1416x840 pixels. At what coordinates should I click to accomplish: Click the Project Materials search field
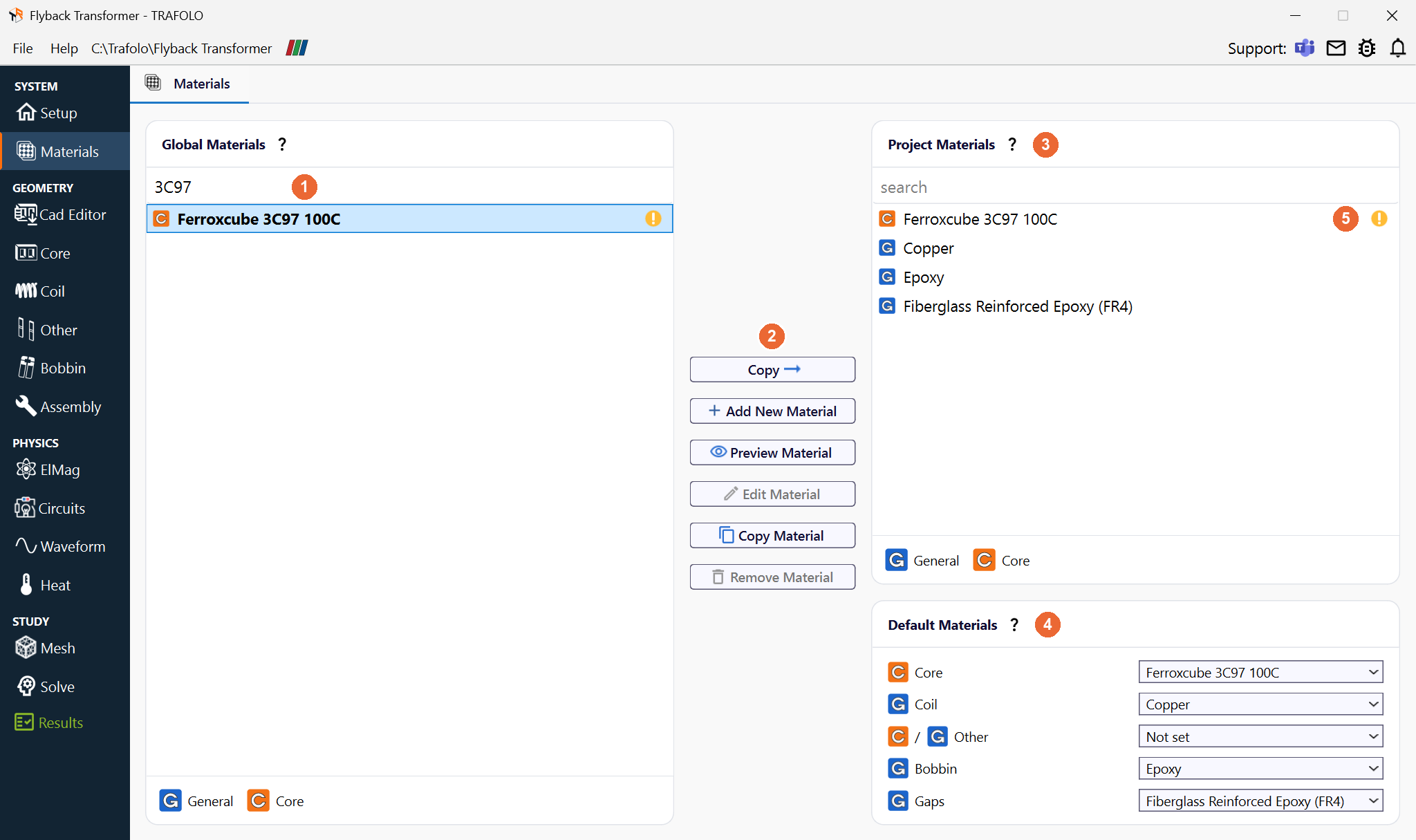tap(1135, 187)
